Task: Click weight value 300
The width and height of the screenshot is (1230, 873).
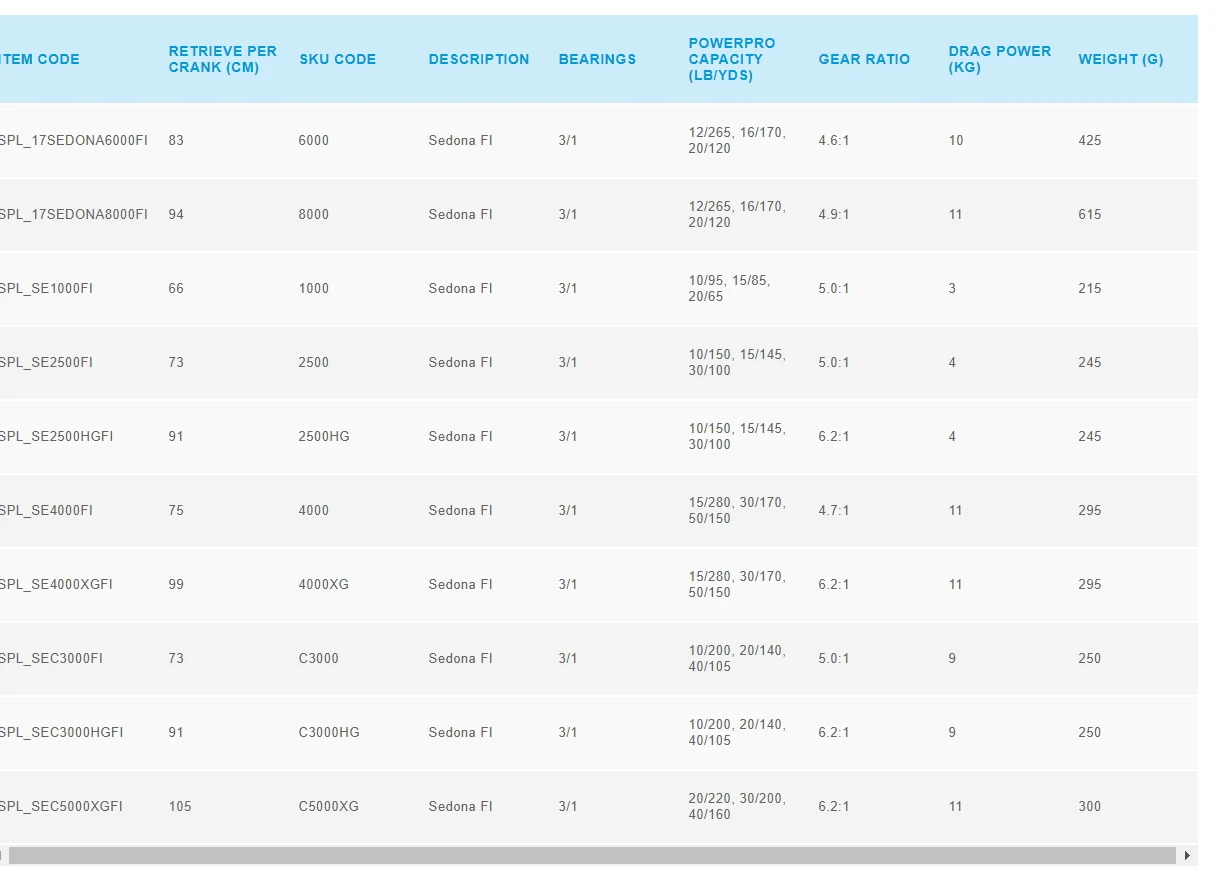Action: pos(1090,806)
